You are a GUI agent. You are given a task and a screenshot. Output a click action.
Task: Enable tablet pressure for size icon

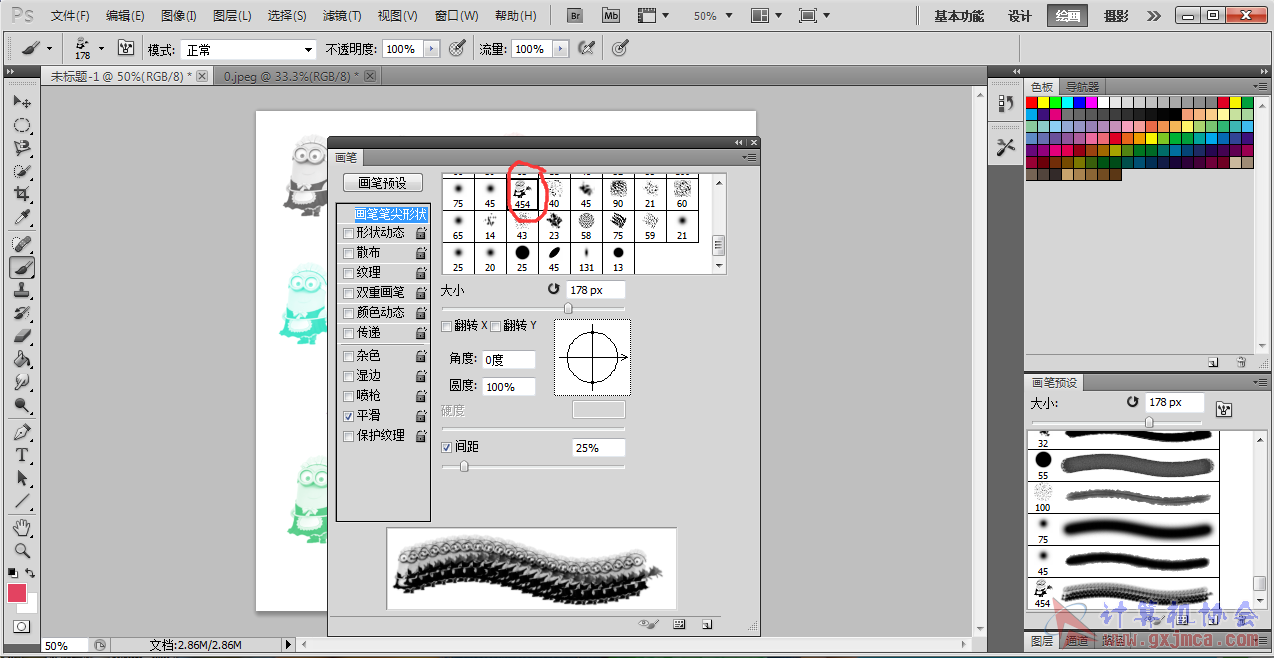(x=620, y=48)
